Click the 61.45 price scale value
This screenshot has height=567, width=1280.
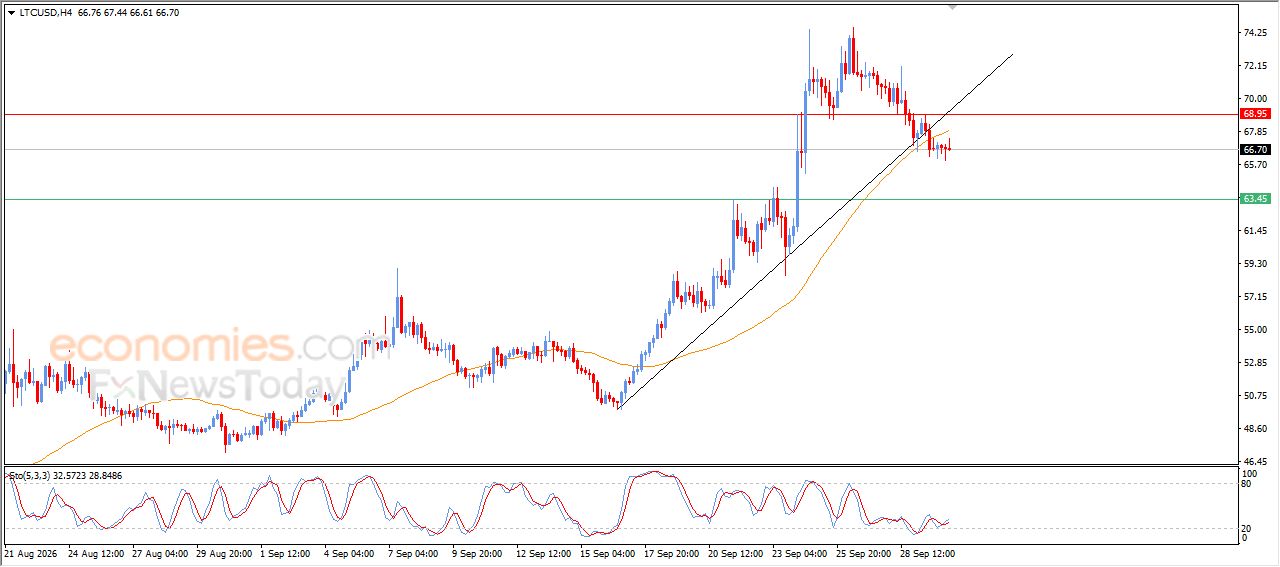tap(1255, 231)
